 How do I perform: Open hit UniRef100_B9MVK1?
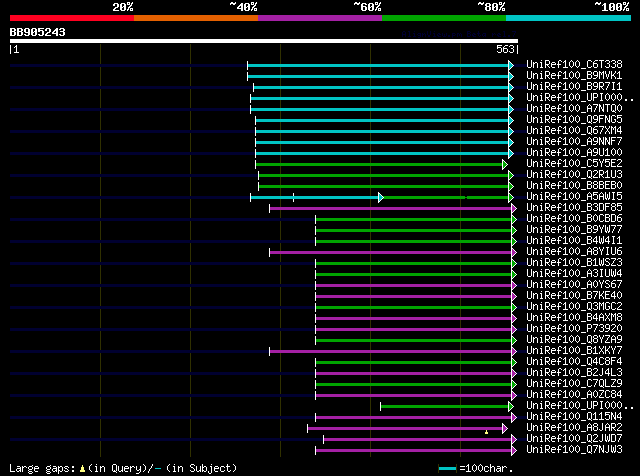coord(574,75)
